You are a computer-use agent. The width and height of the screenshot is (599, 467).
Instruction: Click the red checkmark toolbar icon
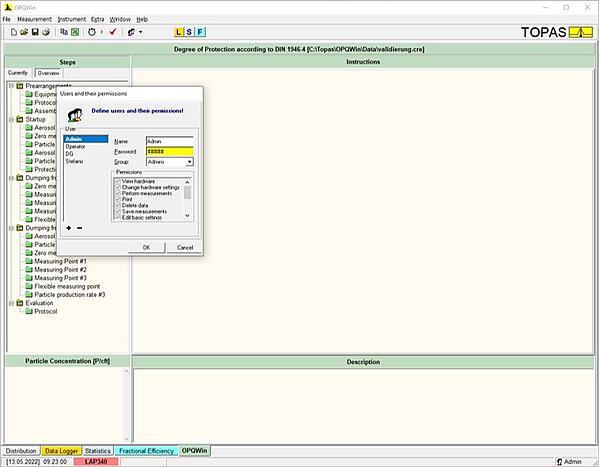113,32
